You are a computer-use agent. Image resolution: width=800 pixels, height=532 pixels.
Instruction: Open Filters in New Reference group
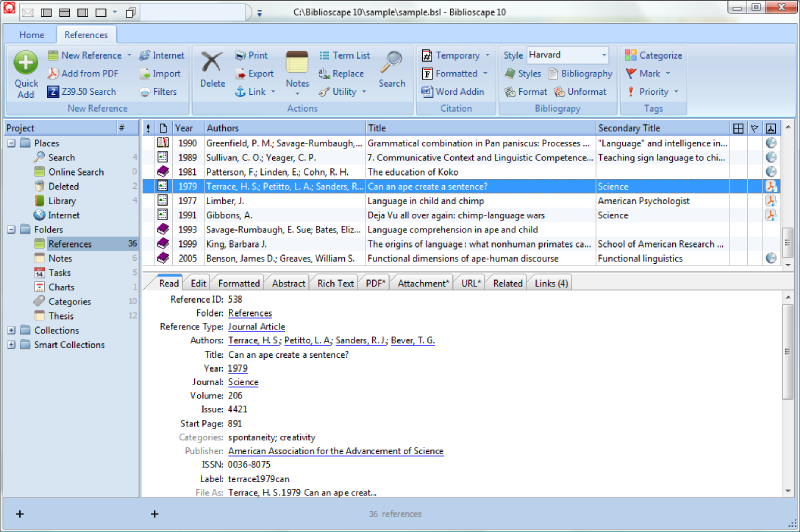(x=158, y=92)
